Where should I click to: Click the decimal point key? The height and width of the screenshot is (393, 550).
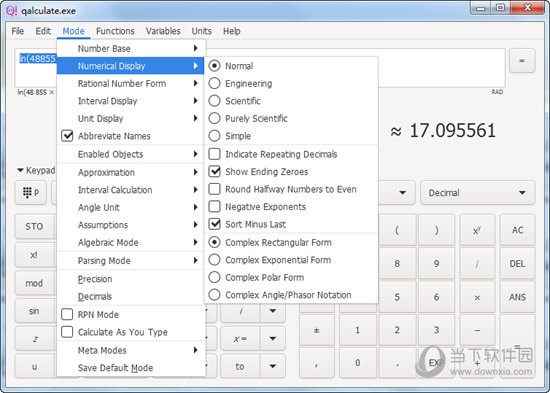click(x=397, y=363)
